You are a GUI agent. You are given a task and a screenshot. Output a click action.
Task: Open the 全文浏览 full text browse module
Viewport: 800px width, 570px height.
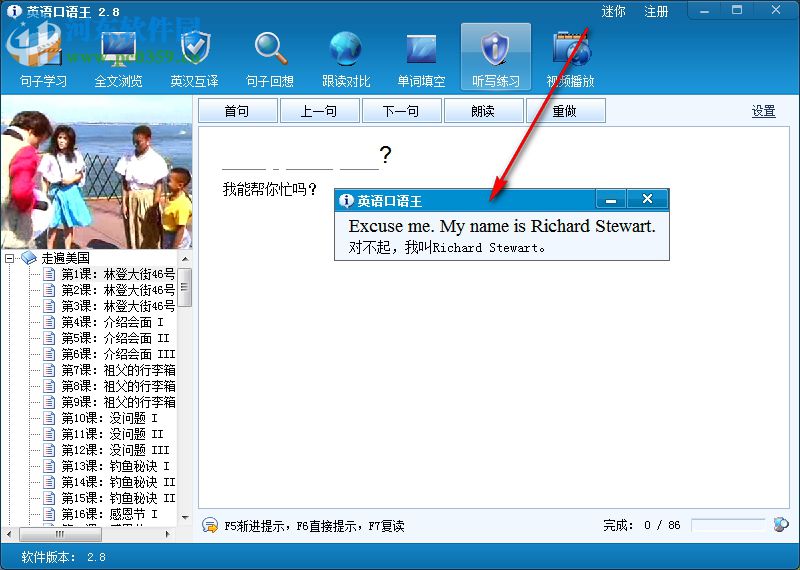coord(118,59)
